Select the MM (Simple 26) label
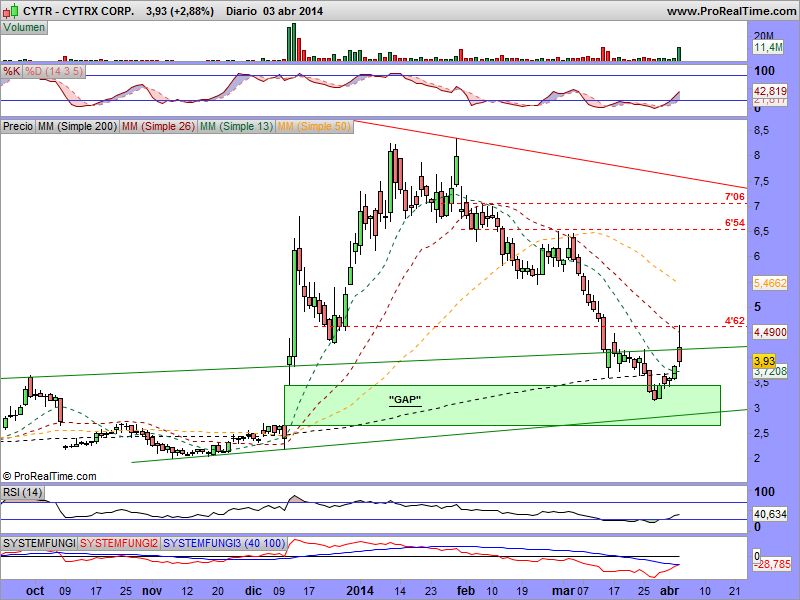Image resolution: width=800 pixels, height=600 pixels. point(158,126)
